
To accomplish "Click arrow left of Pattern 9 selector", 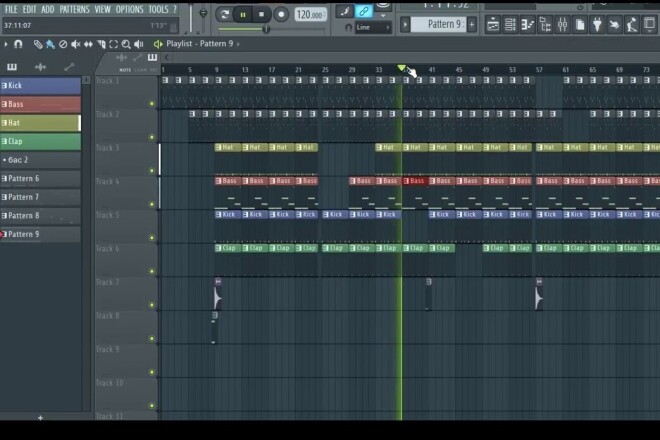I will pyautogui.click(x=405, y=24).
